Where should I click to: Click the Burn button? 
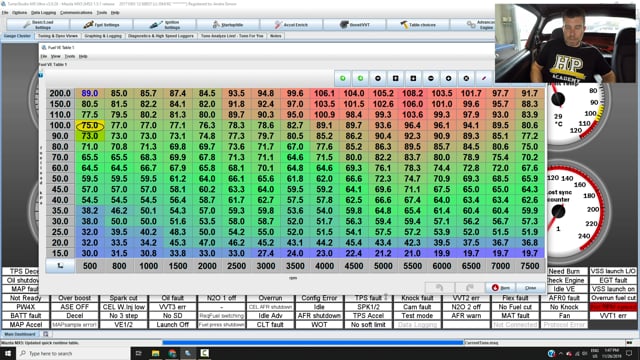(x=501, y=287)
